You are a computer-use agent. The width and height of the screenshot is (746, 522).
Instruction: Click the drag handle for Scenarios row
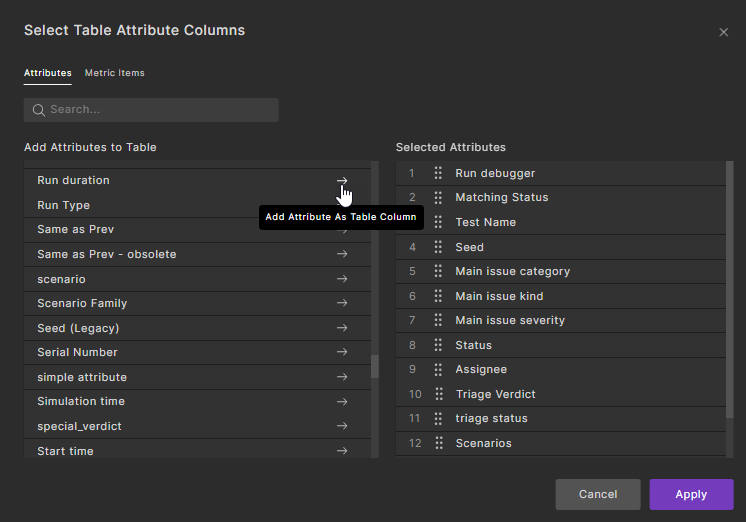click(x=438, y=443)
